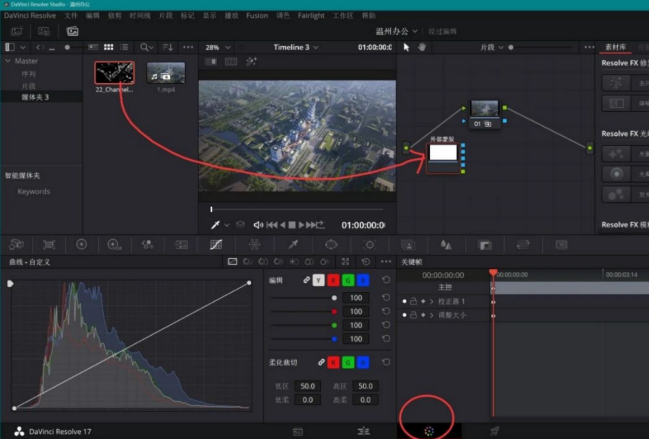Switch to the Color page icon
This screenshot has height=440, width=649.
pyautogui.click(x=429, y=430)
